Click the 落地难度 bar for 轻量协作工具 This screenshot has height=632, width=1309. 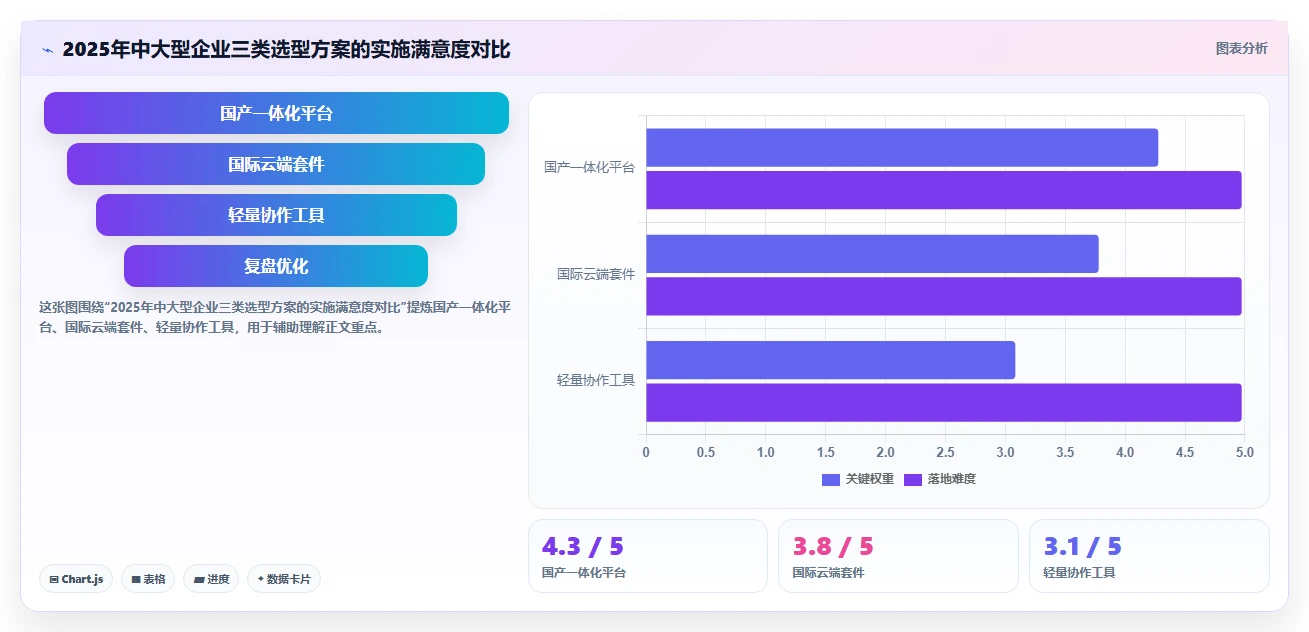click(x=944, y=402)
